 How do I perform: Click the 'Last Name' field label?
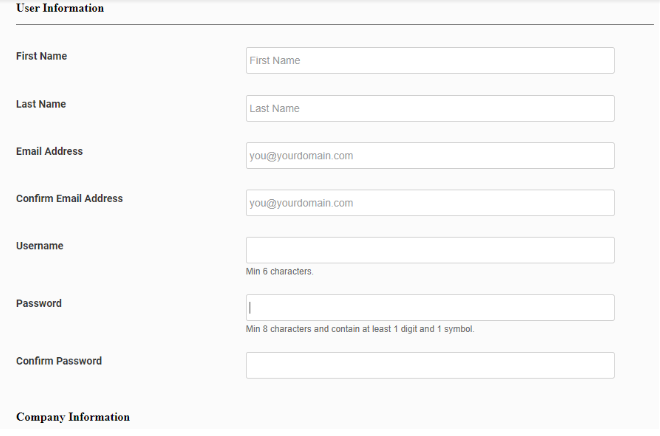(41, 104)
